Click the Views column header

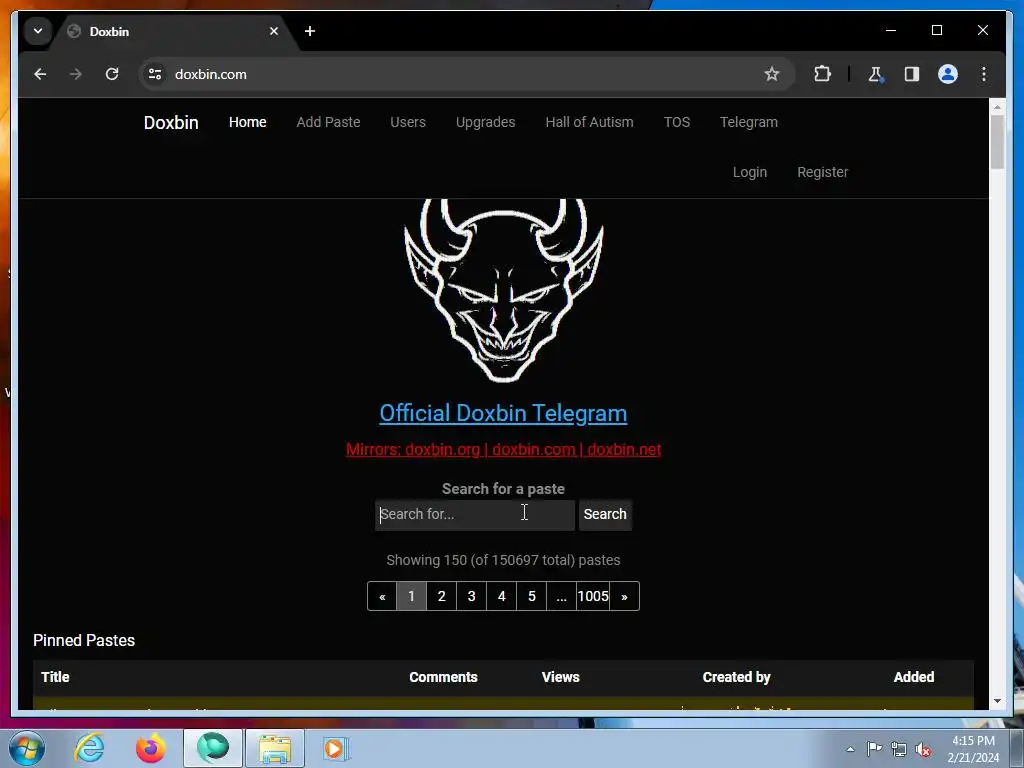click(560, 677)
